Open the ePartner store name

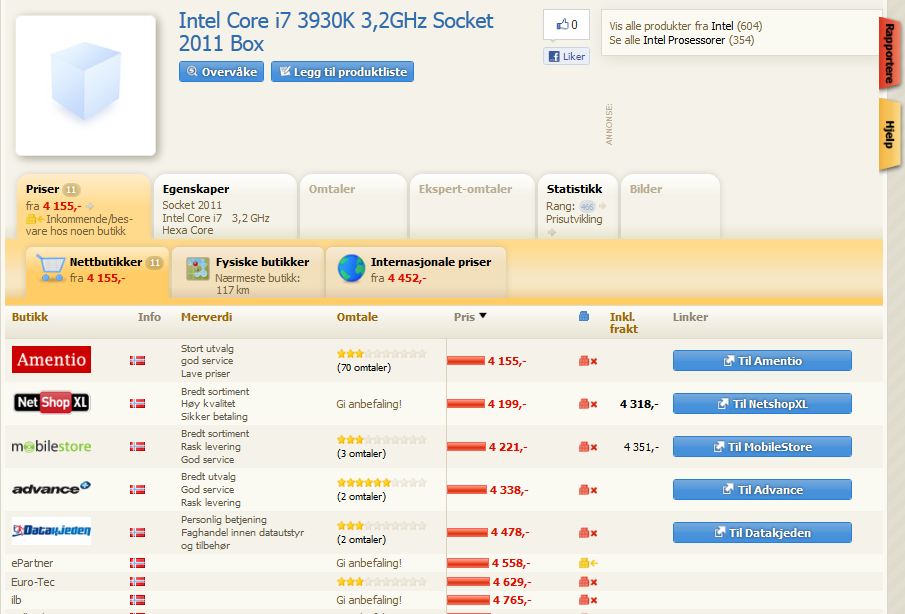tap(32, 563)
